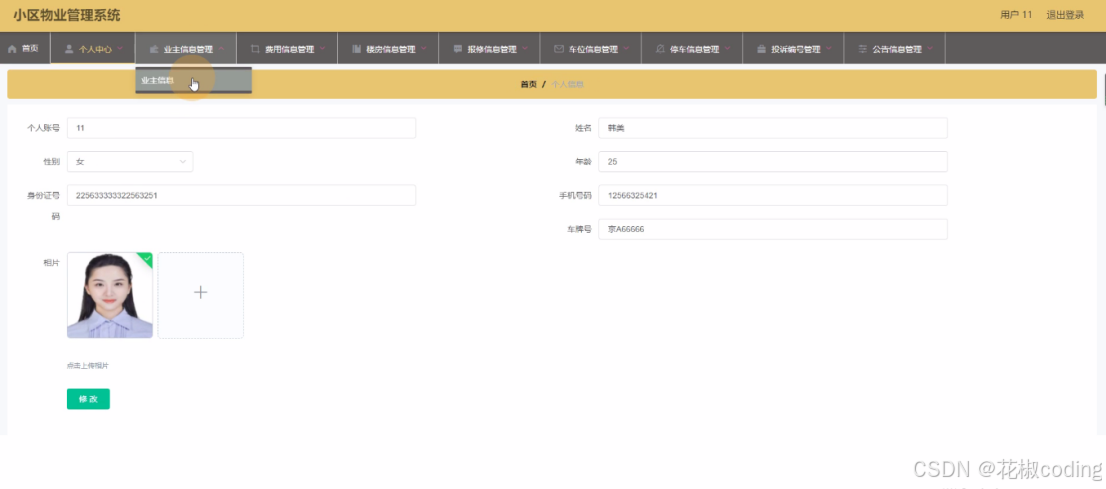
Task: Click the chat icon beside 报修信息管理
Action: point(458,49)
